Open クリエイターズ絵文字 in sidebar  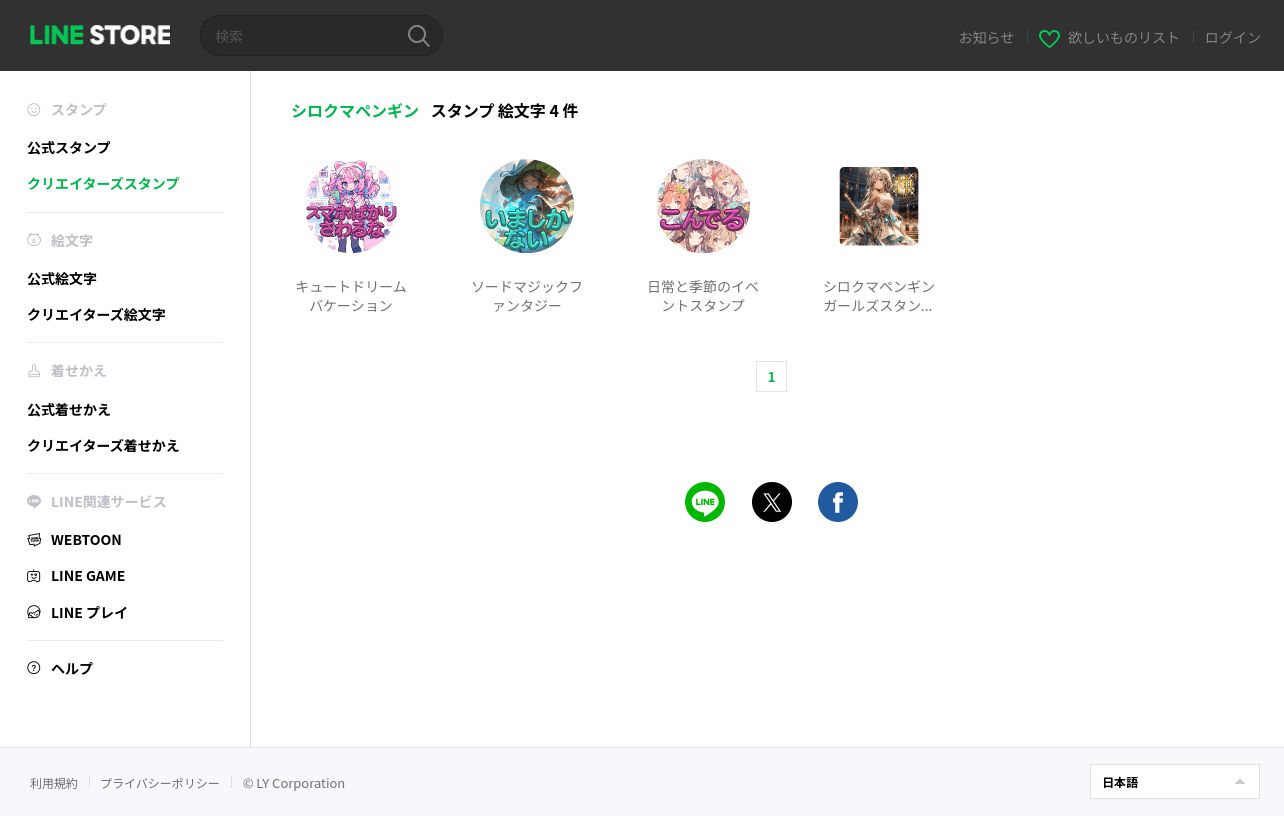point(96,314)
